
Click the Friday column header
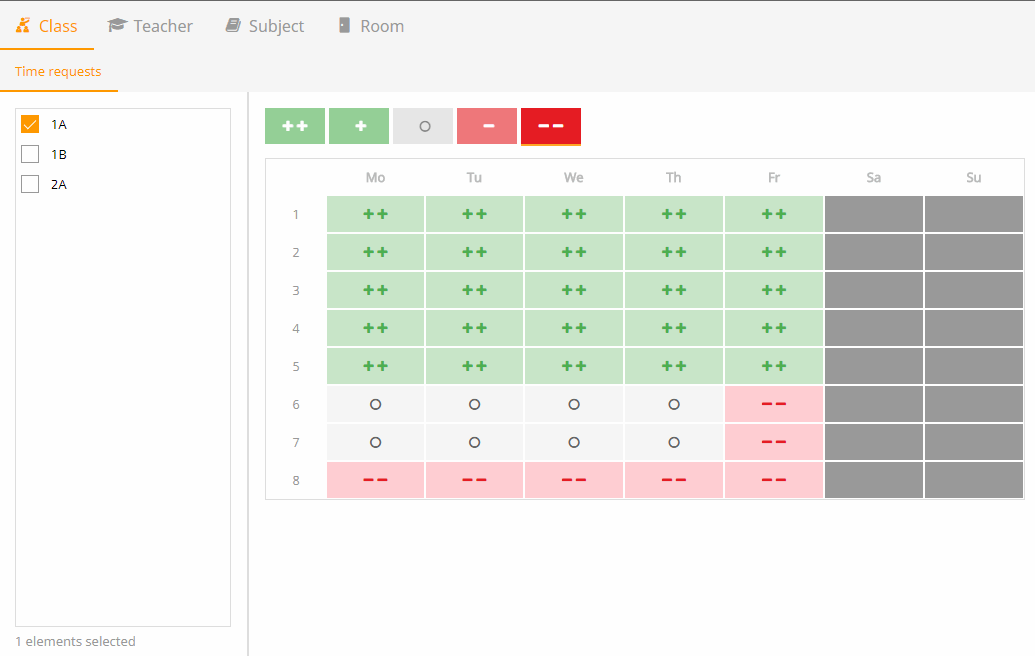pos(774,178)
